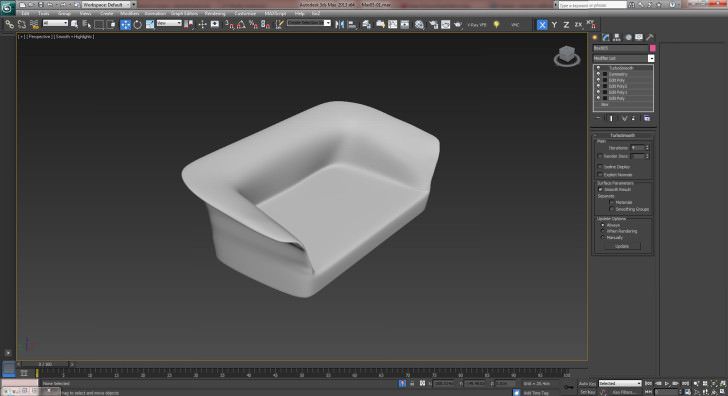Screen dimensions: 728x396
Task: Open the Material Editor icon
Action: [x=419, y=24]
